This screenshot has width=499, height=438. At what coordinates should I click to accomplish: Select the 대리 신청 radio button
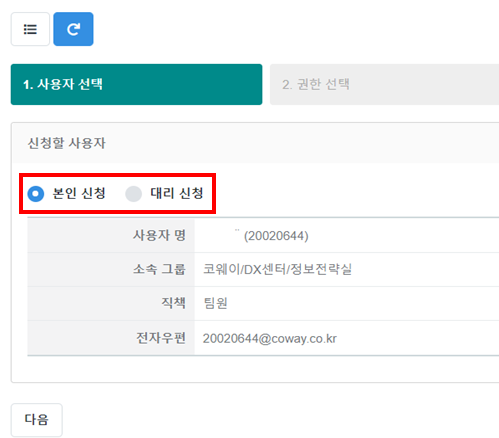click(133, 194)
